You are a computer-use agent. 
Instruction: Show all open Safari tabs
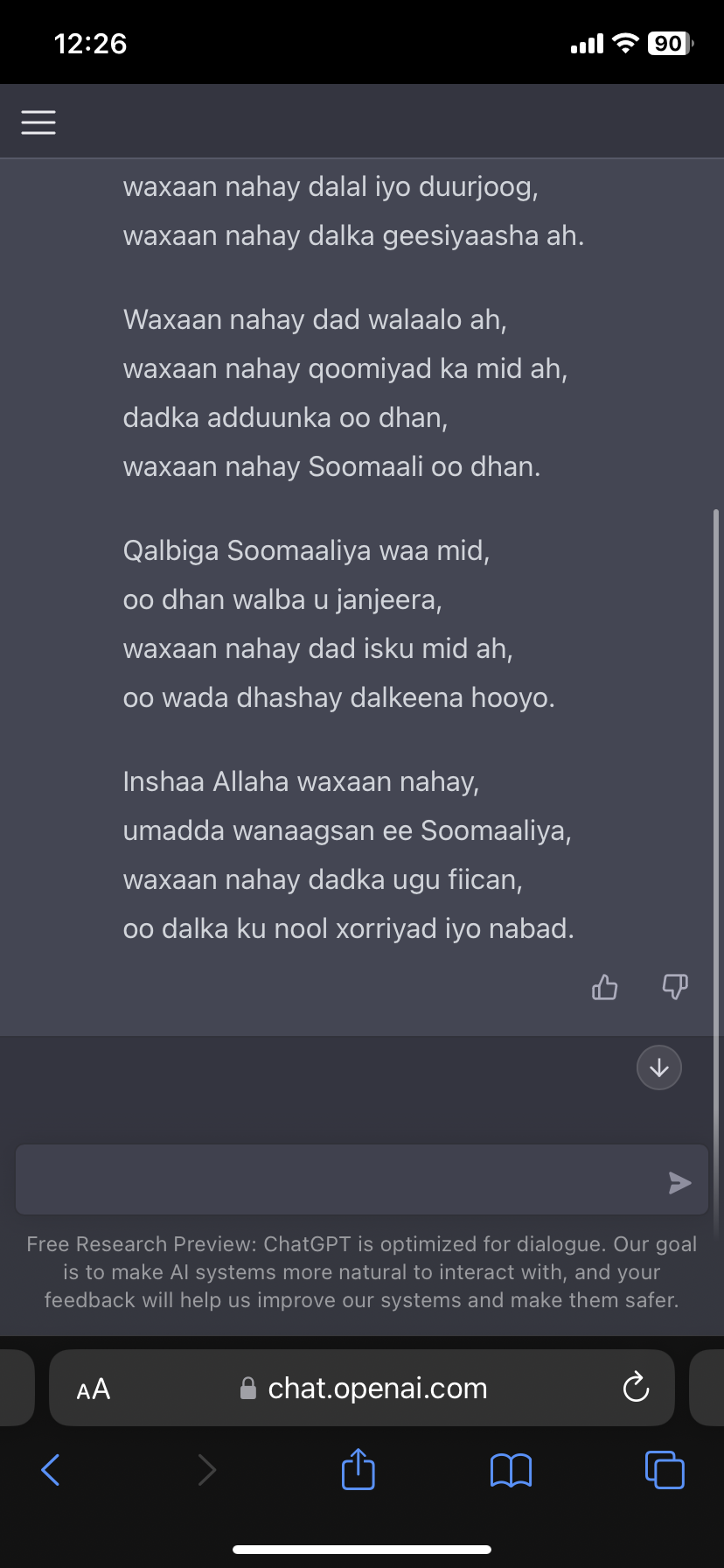point(665,1469)
